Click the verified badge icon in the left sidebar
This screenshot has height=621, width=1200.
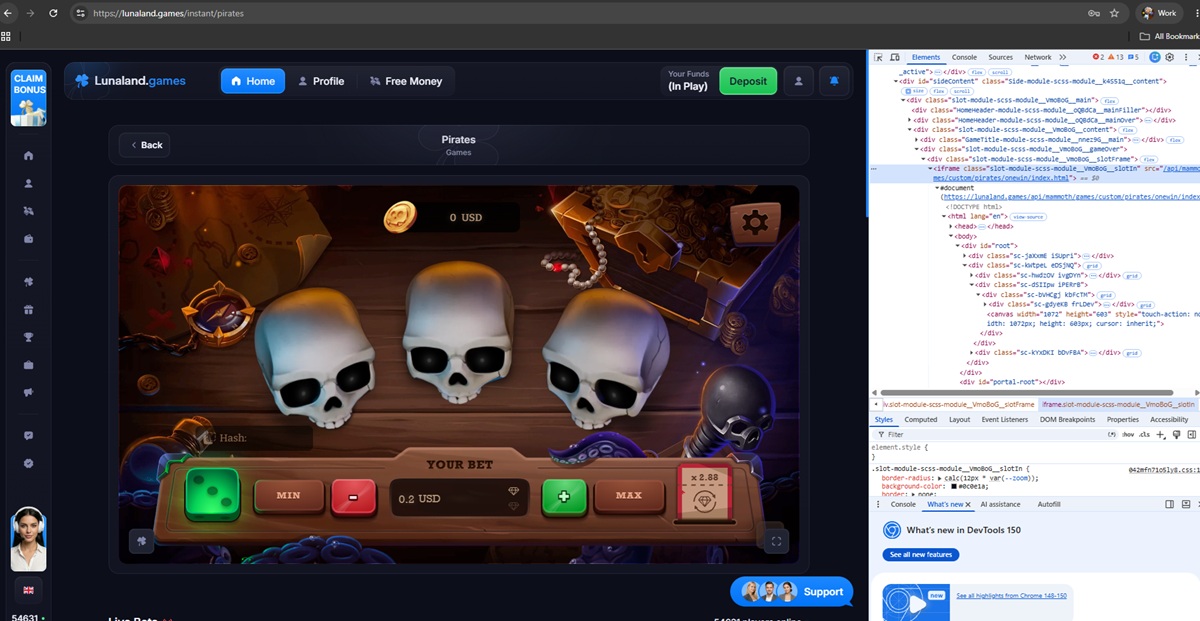[x=28, y=463]
